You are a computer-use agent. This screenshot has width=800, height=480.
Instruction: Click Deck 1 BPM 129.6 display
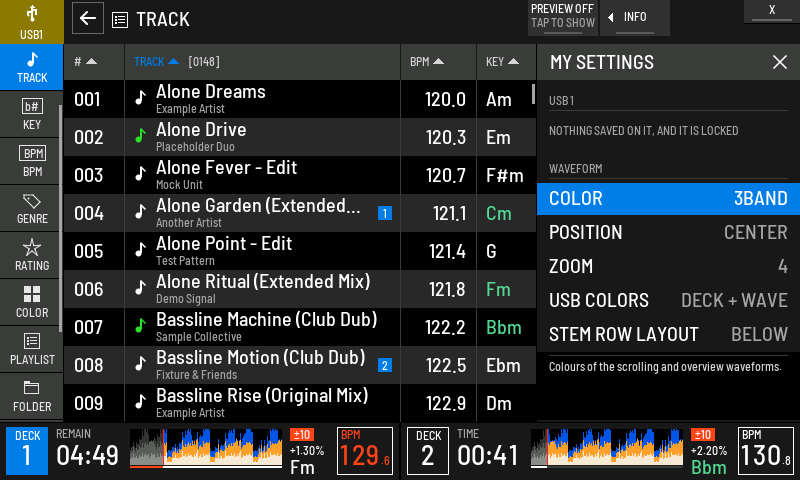pos(365,451)
